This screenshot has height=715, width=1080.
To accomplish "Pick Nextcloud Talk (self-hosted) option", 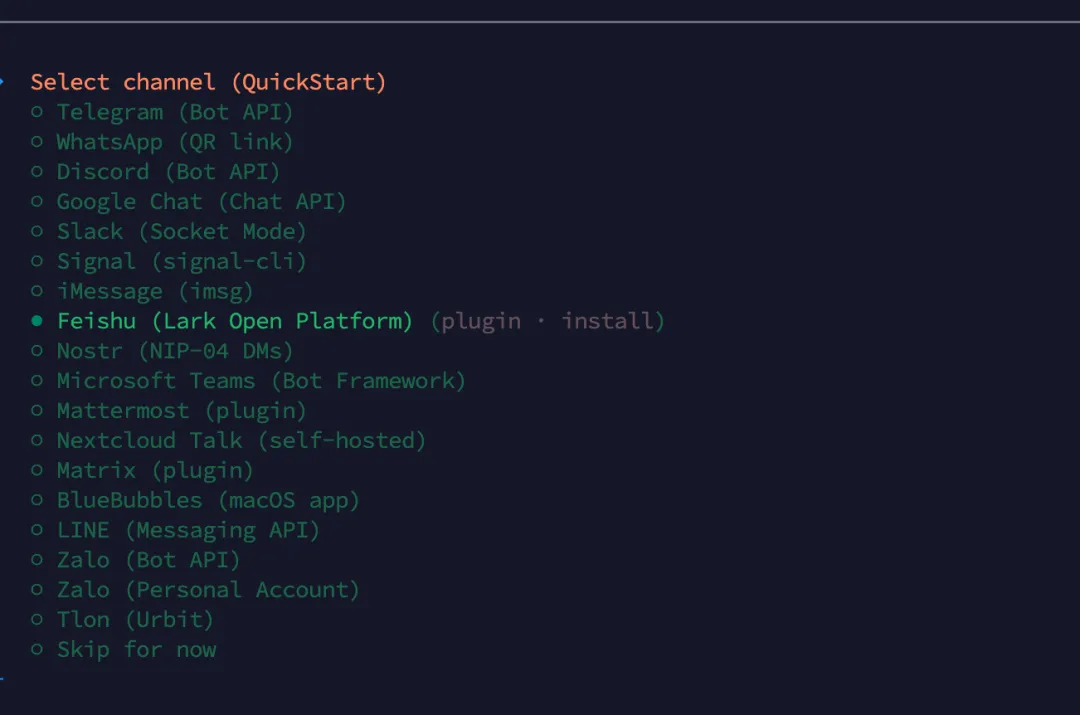I will [240, 440].
